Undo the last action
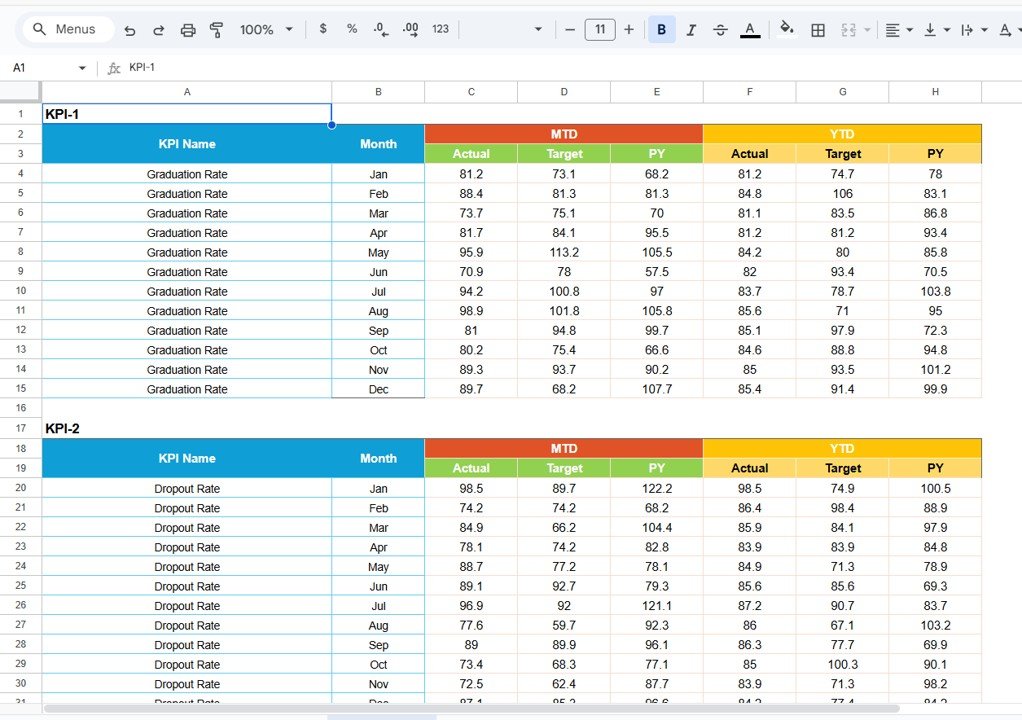Image resolution: width=1022 pixels, height=720 pixels. pyautogui.click(x=130, y=29)
